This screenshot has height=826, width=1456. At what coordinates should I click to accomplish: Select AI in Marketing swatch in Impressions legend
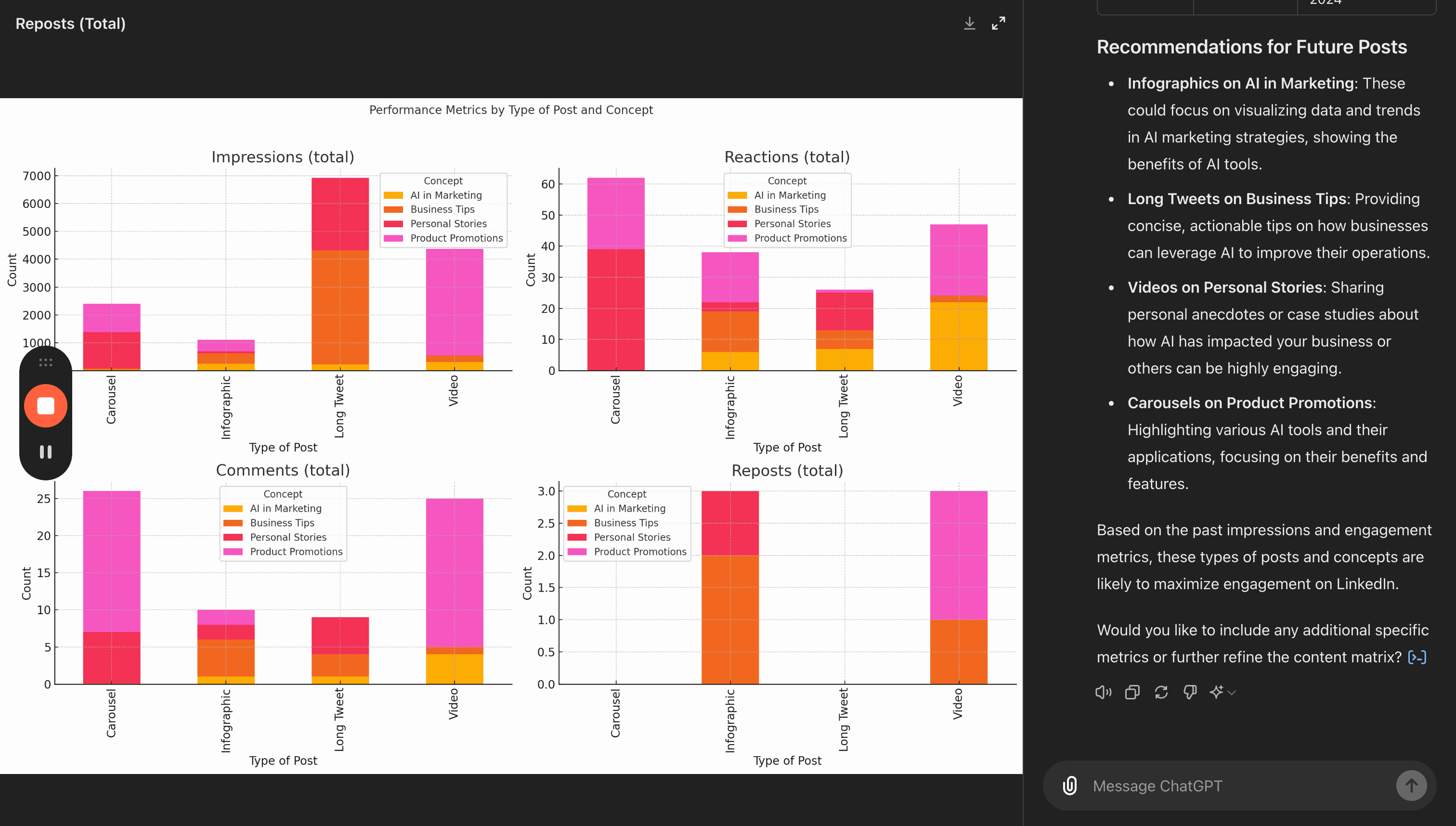tap(393, 195)
